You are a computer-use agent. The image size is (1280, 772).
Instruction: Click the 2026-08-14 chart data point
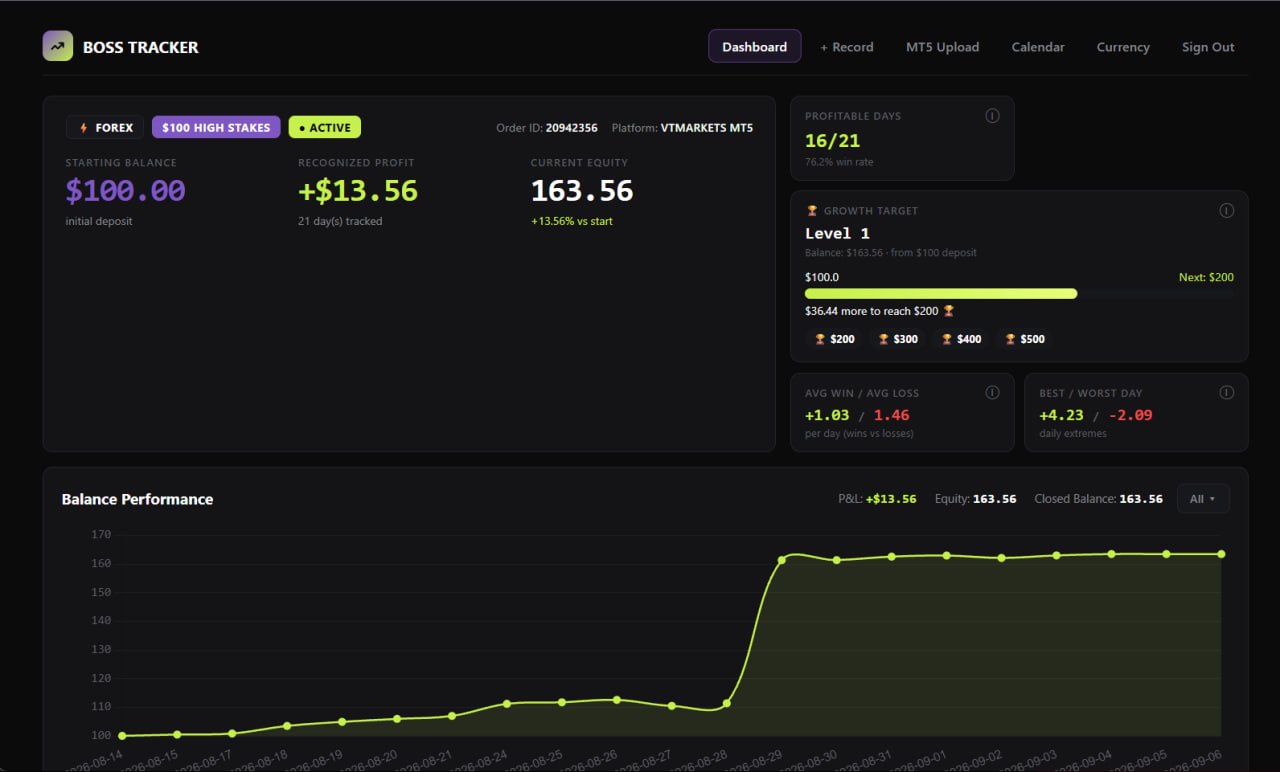coord(122,736)
